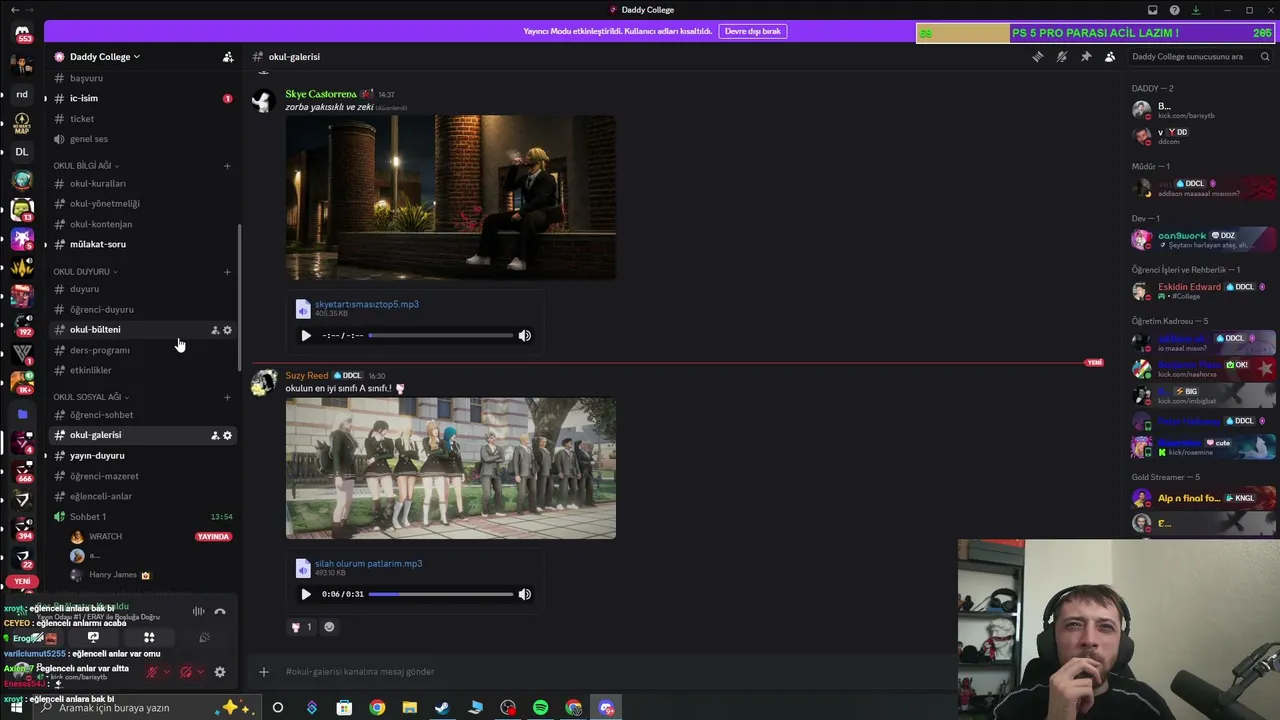Toggle the existing reaction on Suzy's message
The width and height of the screenshot is (1280, 720).
pos(301,627)
